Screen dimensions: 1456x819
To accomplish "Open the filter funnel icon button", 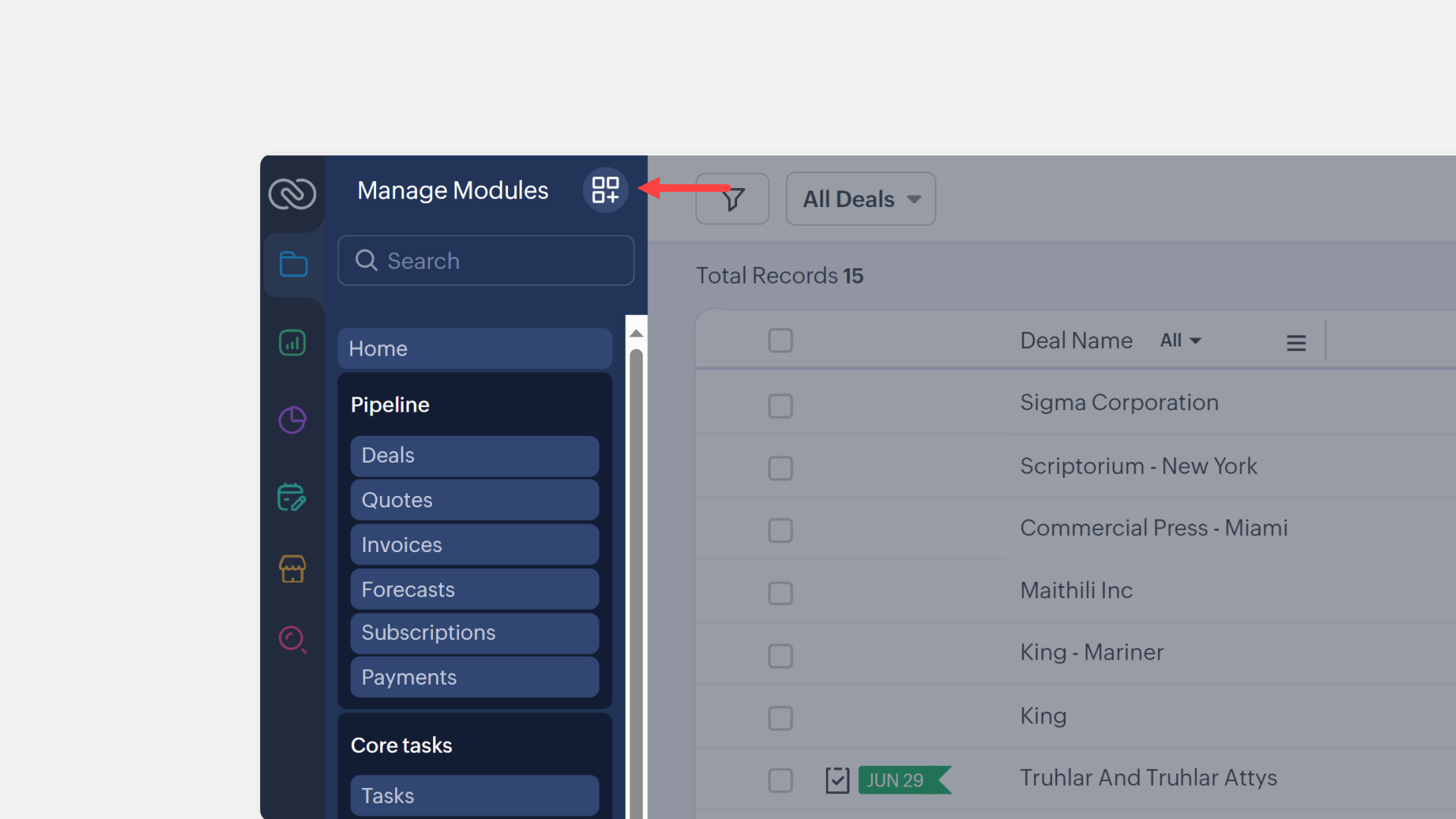I will [x=733, y=199].
